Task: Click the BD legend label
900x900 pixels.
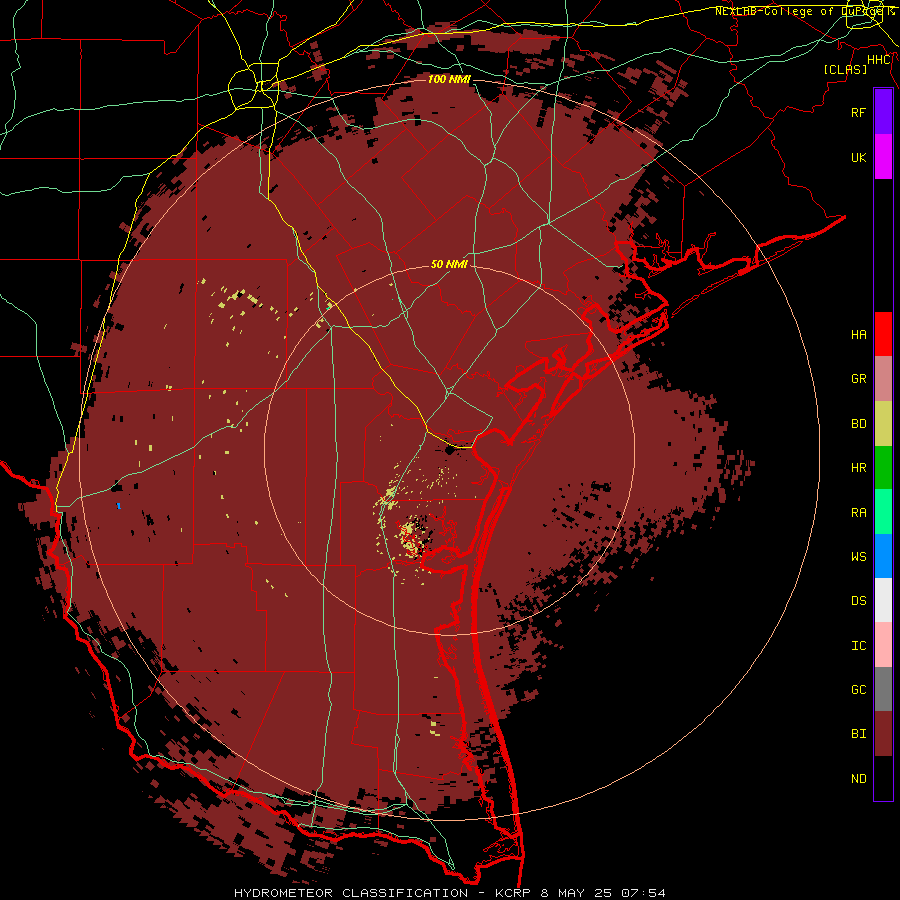Action: pyautogui.click(x=858, y=424)
